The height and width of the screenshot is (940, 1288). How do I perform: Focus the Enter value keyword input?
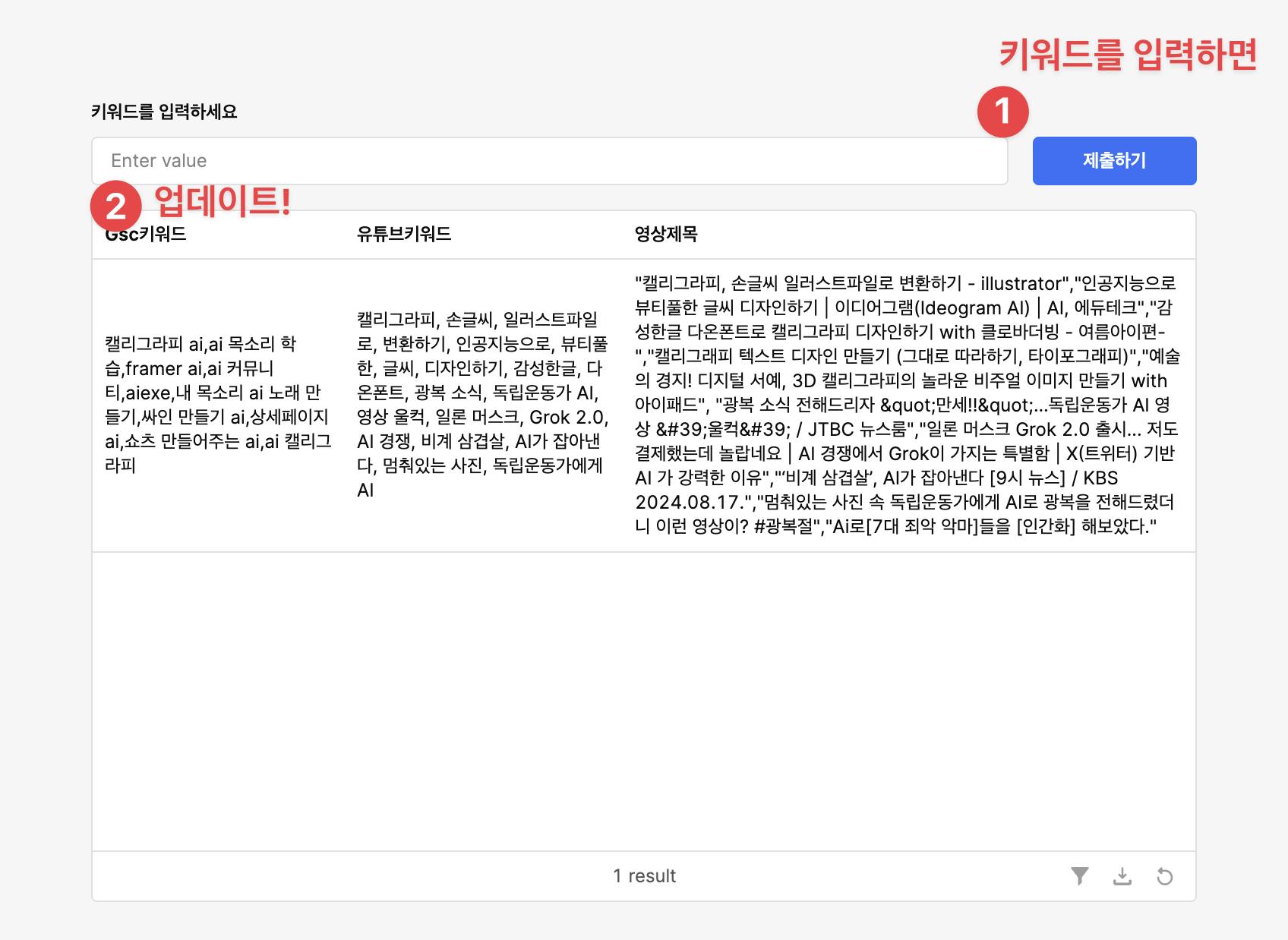[549, 161]
